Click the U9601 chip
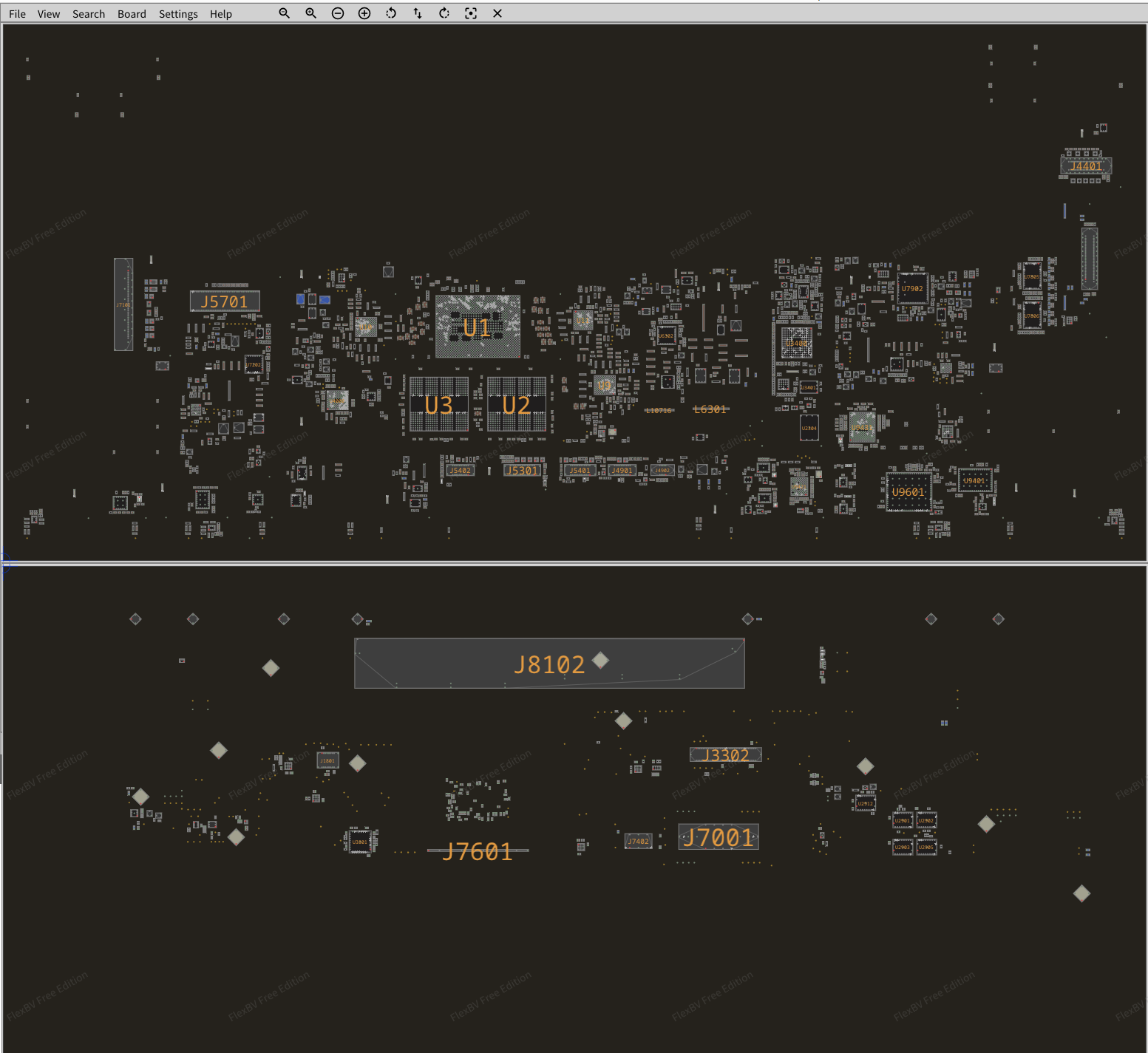 [x=908, y=492]
